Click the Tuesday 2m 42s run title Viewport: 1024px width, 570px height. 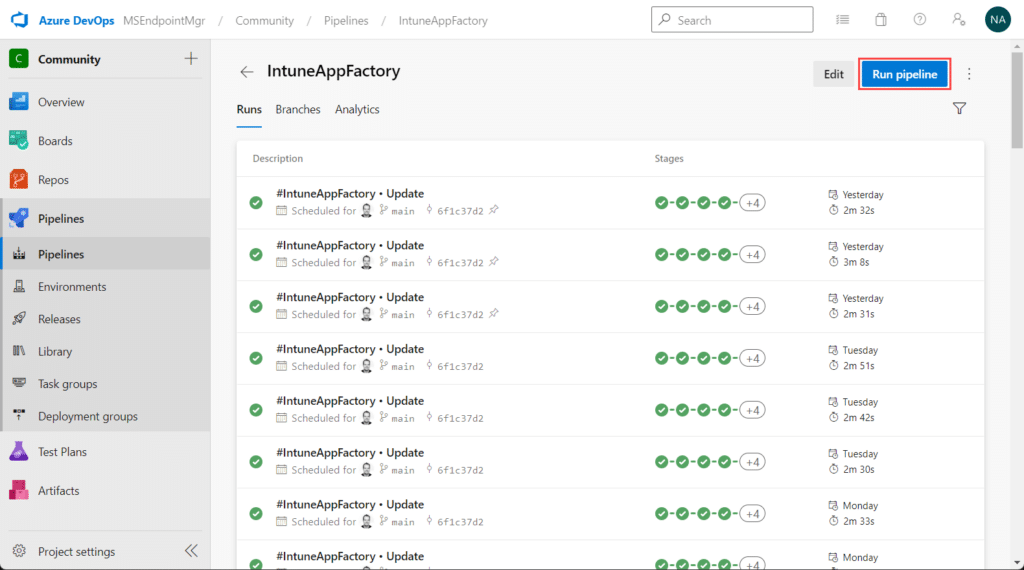click(x=350, y=401)
